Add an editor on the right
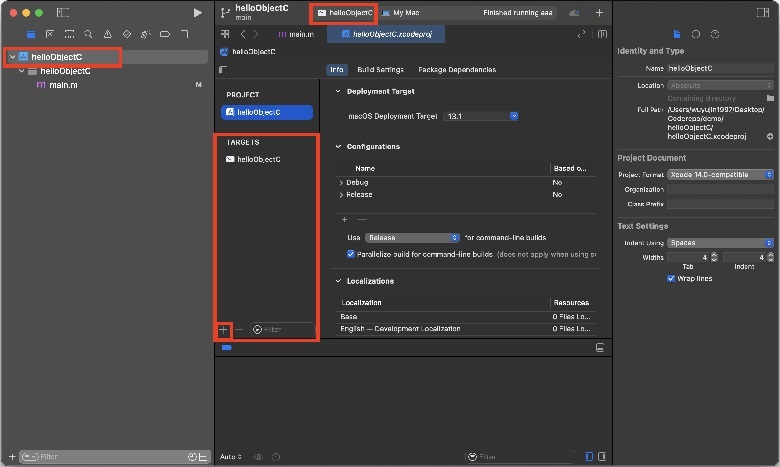Image resolution: width=780 pixels, height=467 pixels. point(602,34)
